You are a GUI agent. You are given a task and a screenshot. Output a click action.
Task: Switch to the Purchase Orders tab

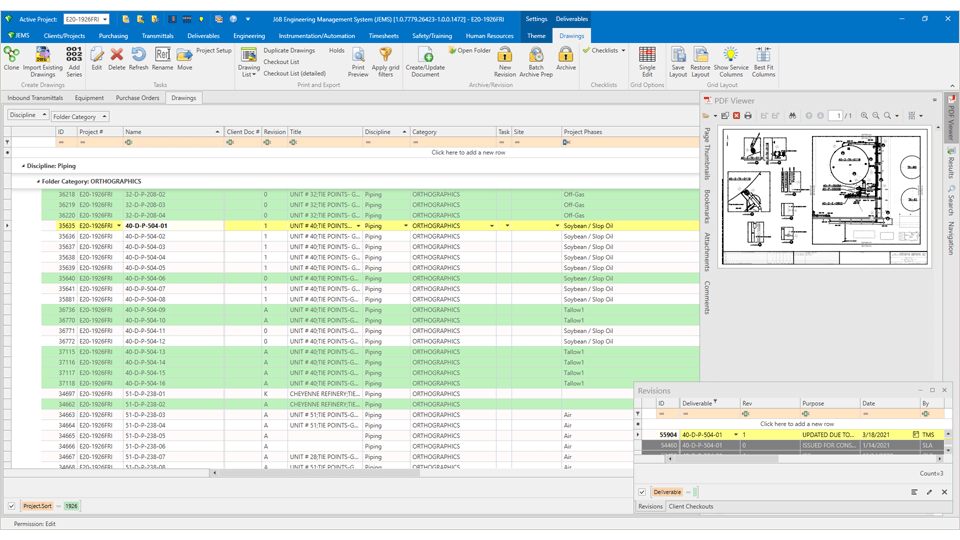tap(137, 98)
